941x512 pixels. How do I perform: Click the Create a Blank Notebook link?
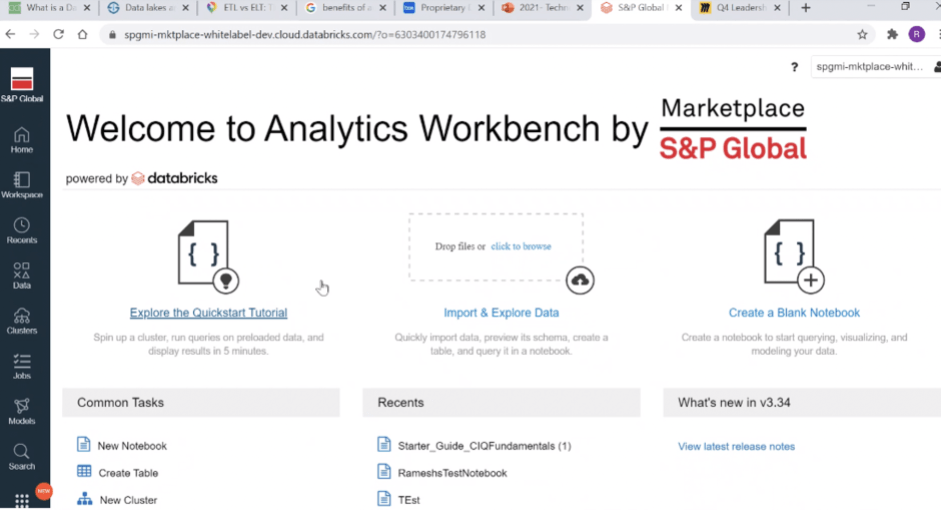click(x=794, y=313)
